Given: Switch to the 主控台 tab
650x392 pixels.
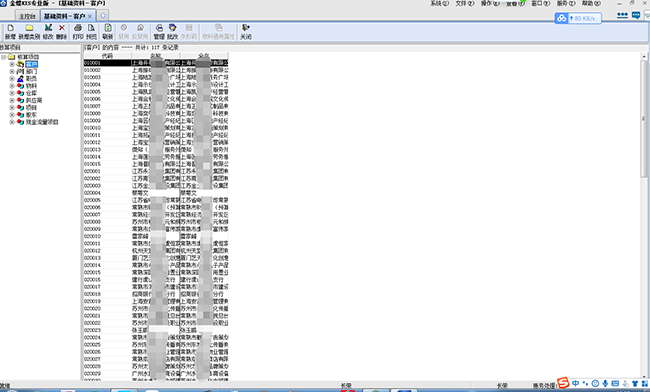Looking at the screenshot, I should 27,16.
